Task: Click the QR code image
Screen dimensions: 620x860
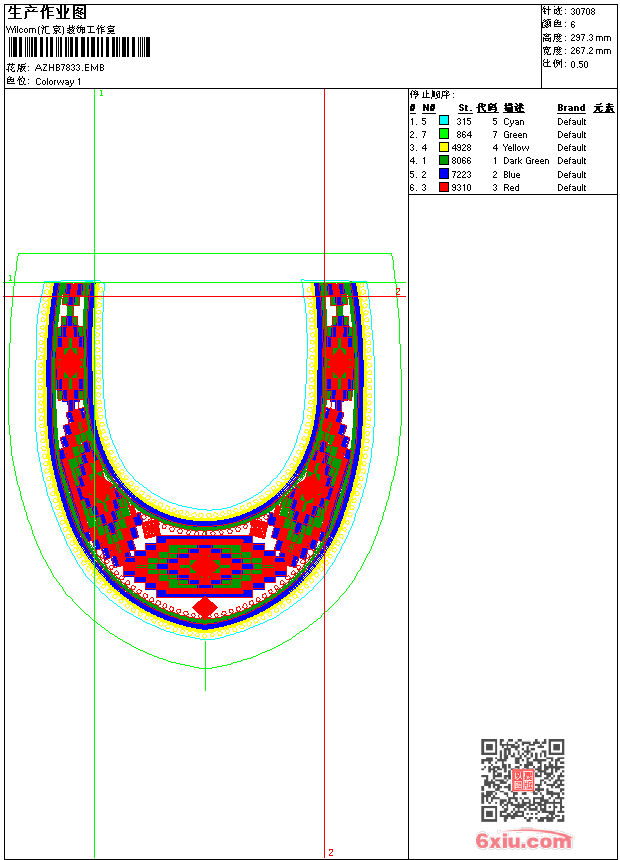Action: (523, 780)
